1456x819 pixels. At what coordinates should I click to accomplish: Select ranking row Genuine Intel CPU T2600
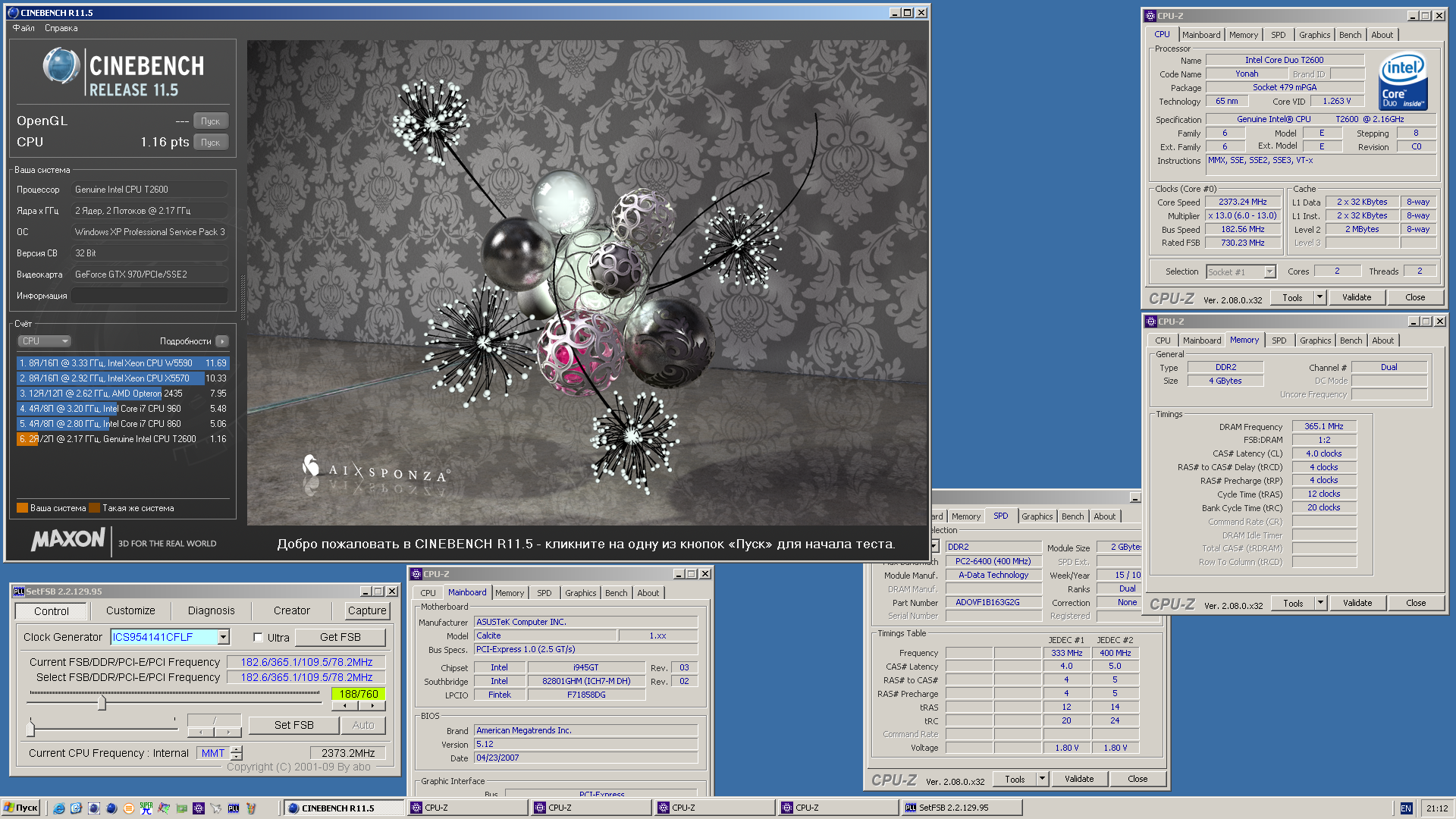(x=122, y=439)
